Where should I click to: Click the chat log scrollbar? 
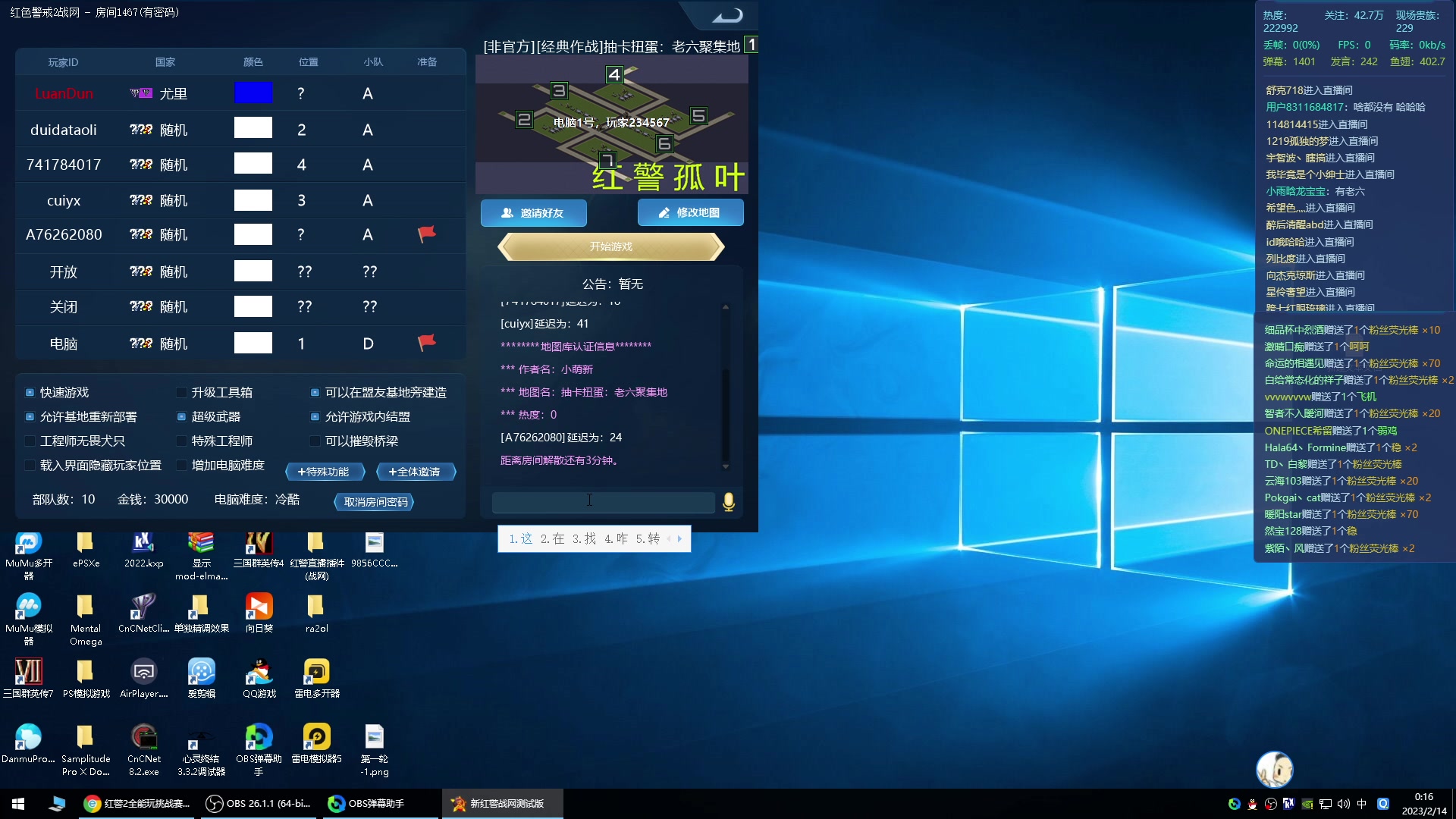click(726, 387)
